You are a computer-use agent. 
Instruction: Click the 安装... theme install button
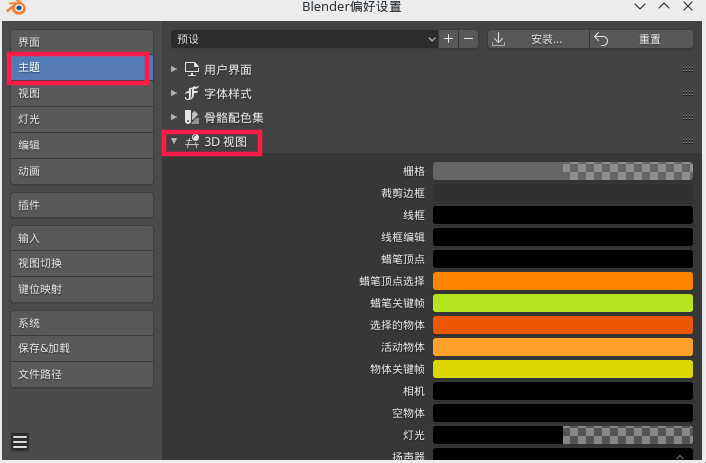[539, 39]
